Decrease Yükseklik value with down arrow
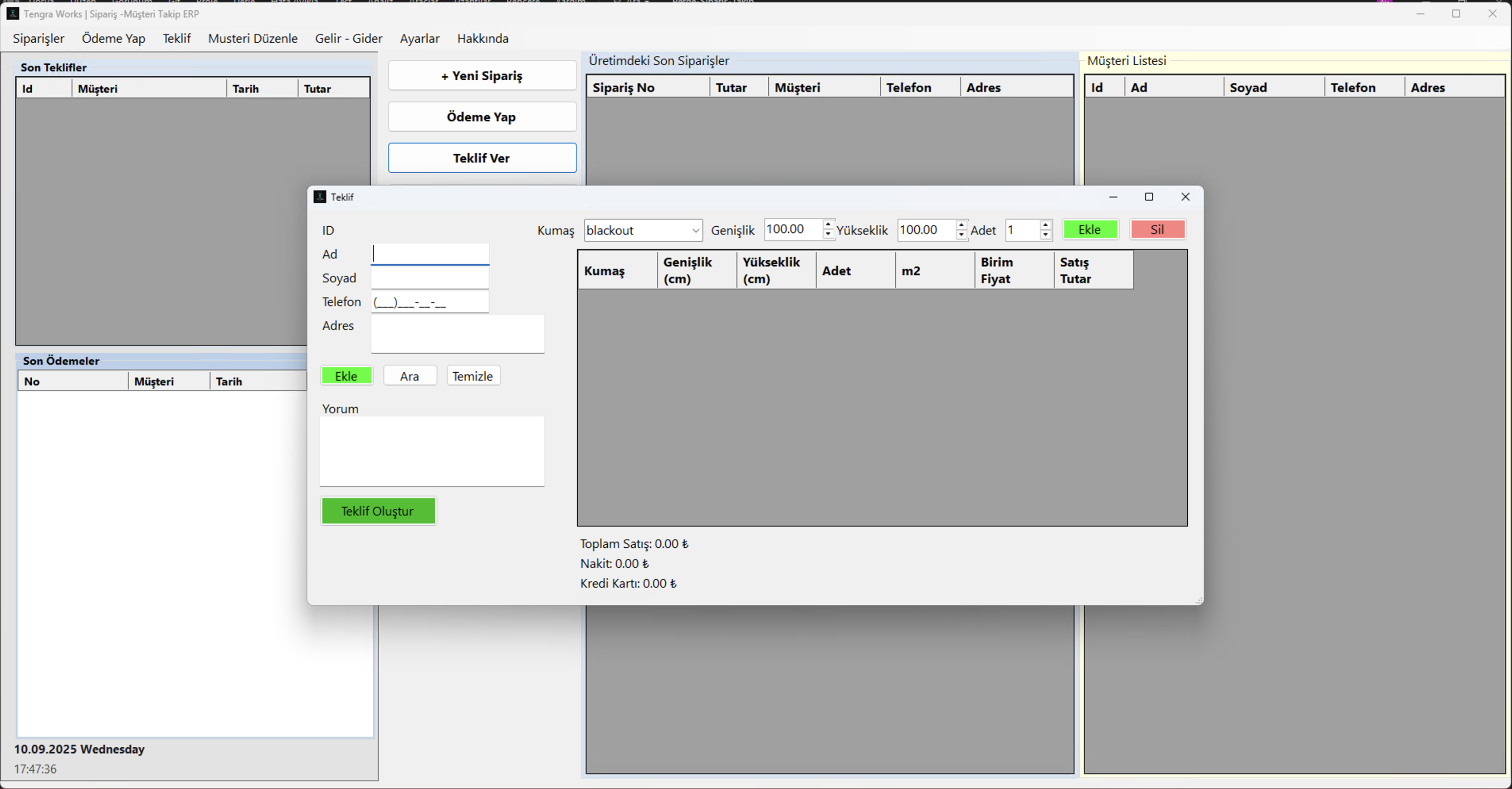Screen dimensions: 1512x789 (961, 234)
